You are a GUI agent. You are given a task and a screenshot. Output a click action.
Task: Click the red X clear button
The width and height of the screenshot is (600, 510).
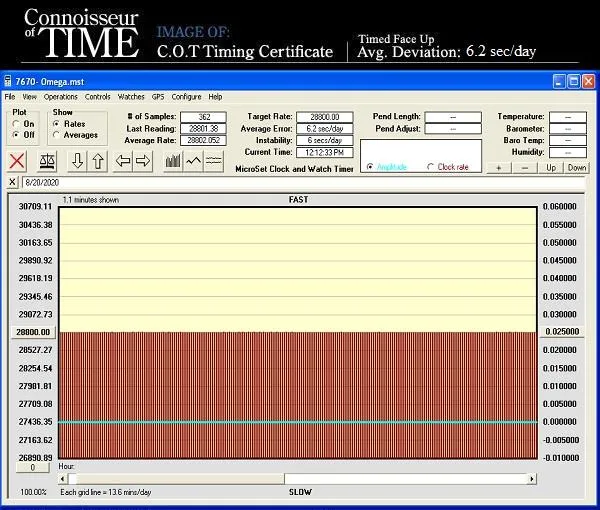tap(17, 161)
